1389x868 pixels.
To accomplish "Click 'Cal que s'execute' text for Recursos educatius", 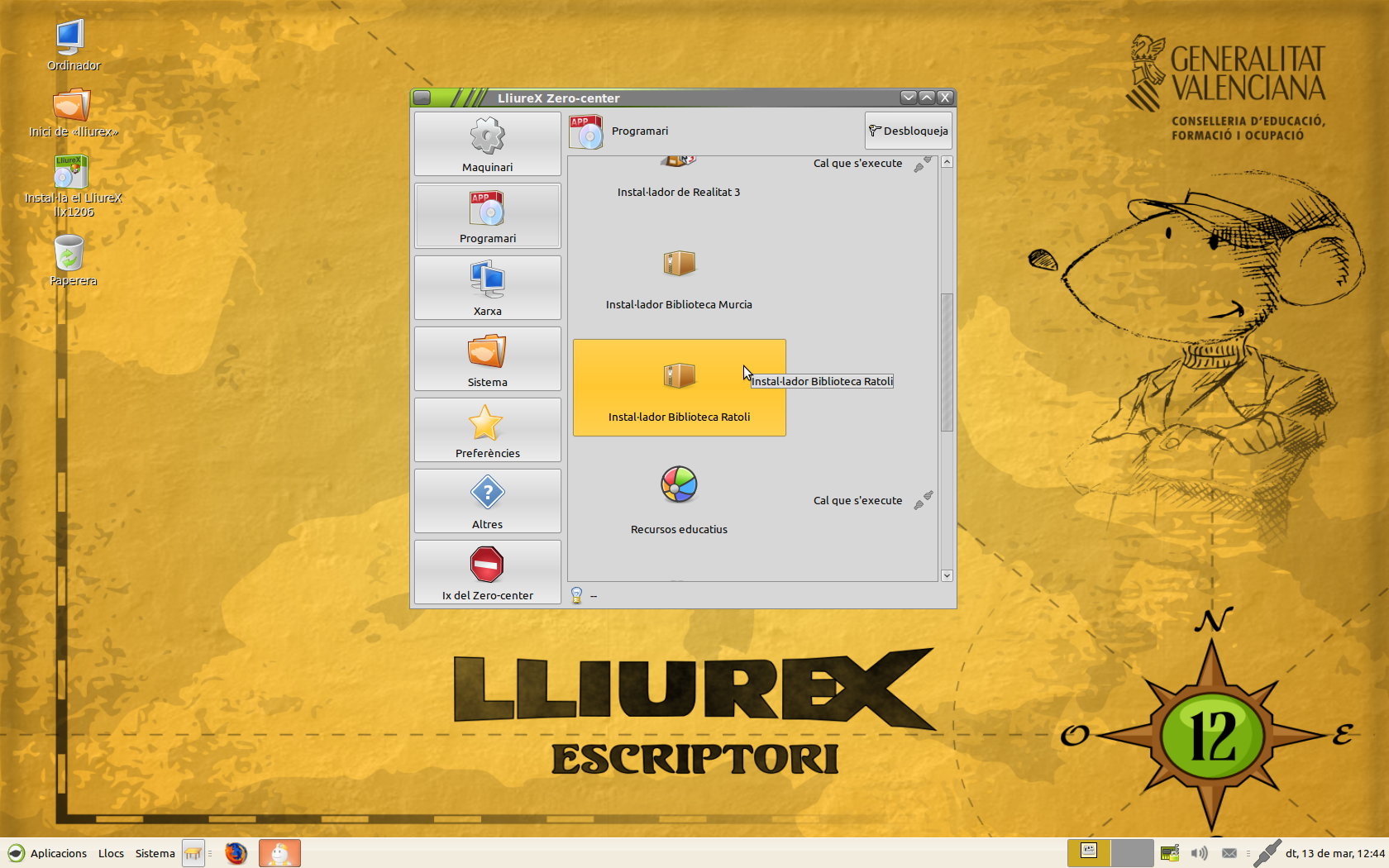I will coord(857,500).
